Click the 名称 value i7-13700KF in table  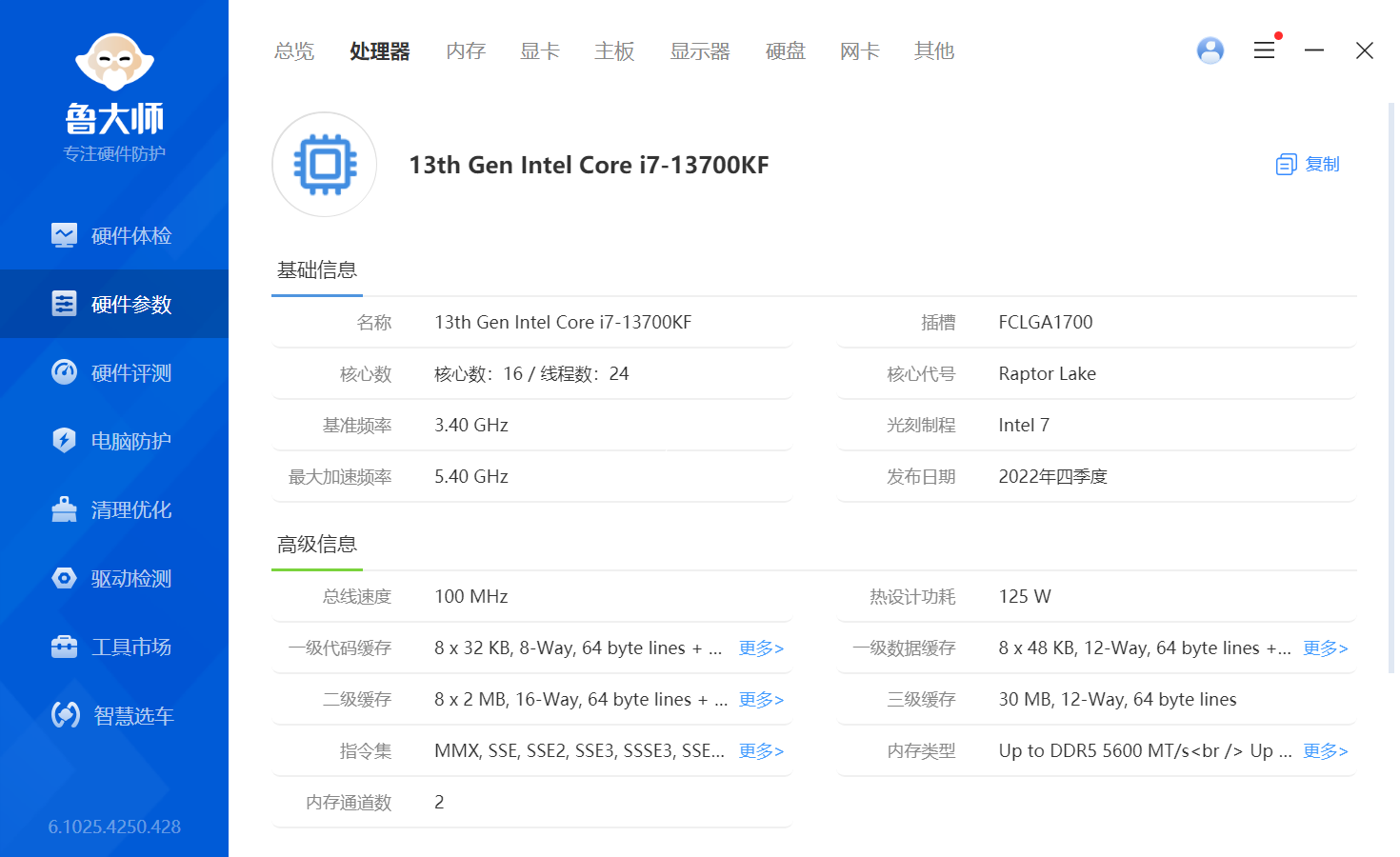tap(563, 323)
